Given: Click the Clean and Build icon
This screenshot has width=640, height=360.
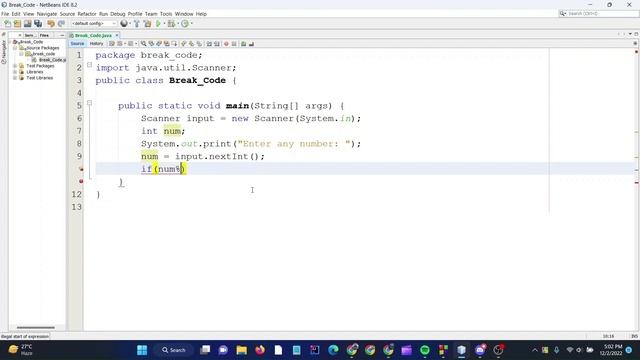Looking at the screenshot, I should point(147,24).
